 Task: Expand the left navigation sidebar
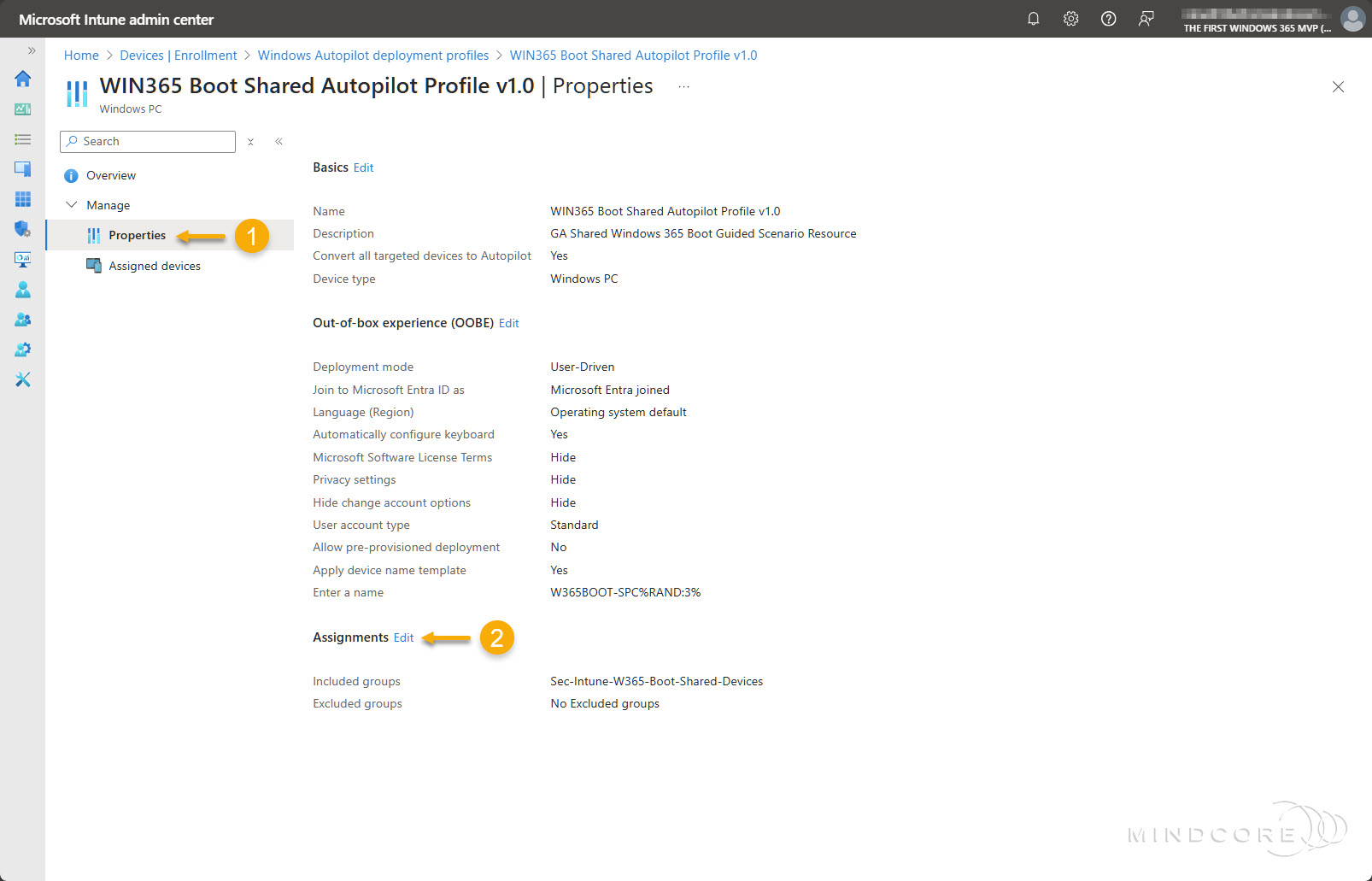tap(32, 50)
